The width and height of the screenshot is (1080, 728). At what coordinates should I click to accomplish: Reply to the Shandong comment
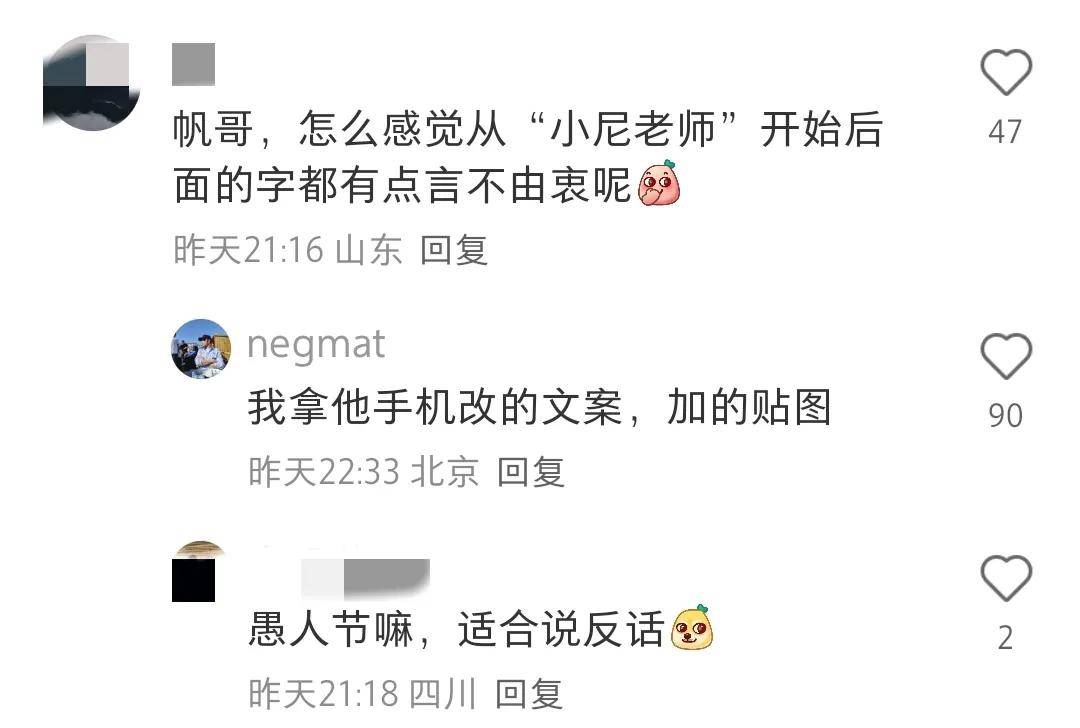coord(454,249)
